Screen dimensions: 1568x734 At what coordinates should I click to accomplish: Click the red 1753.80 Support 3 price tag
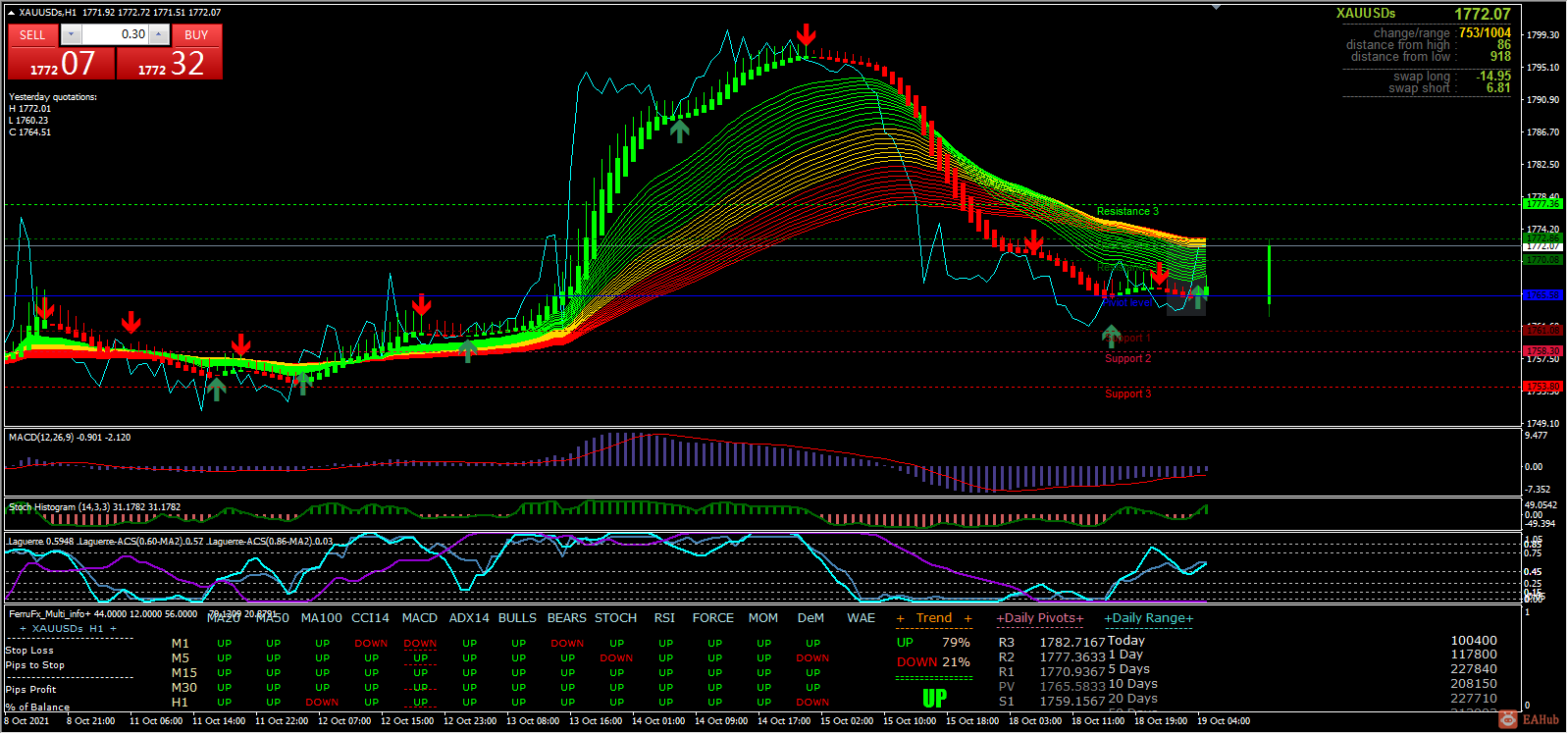[x=1542, y=387]
